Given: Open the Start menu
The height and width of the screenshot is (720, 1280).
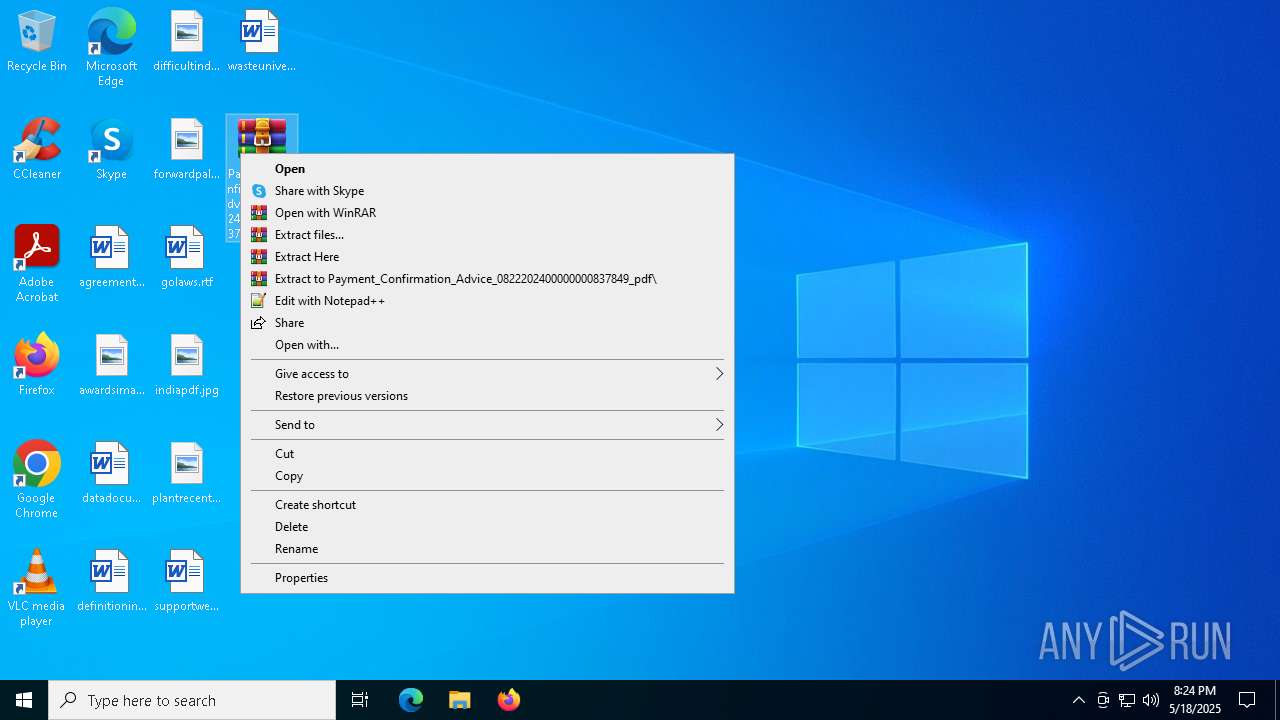Looking at the screenshot, I should (x=24, y=700).
